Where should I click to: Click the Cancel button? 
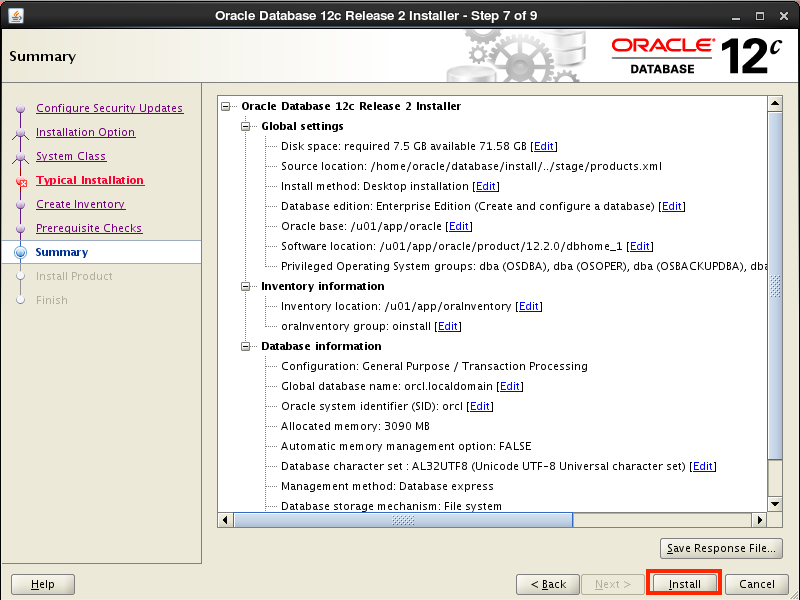click(x=757, y=584)
